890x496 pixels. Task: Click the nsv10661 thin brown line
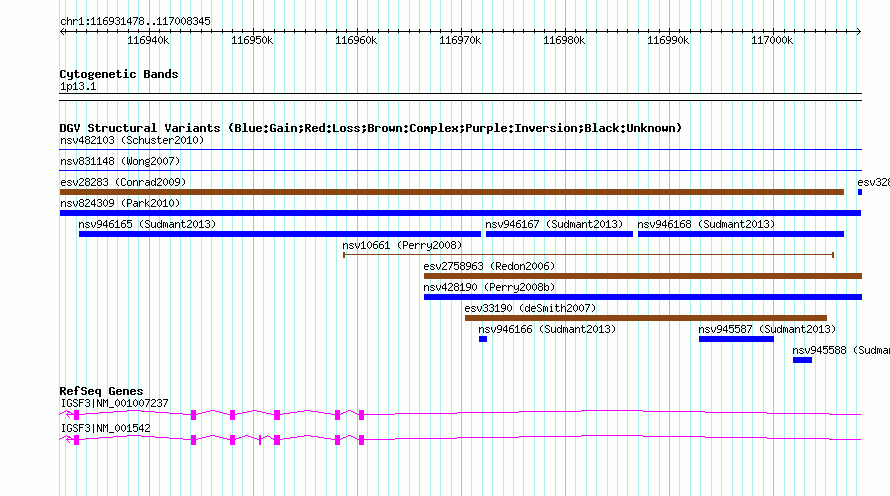pos(588,255)
